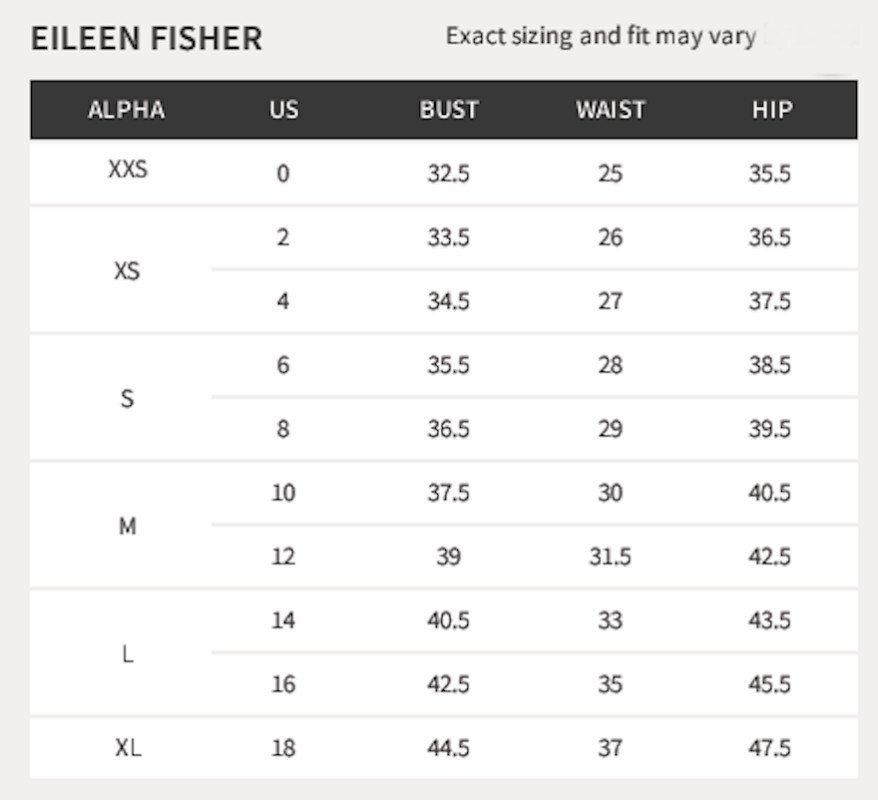Click the BUST column header
878x800 pixels.
click(x=449, y=110)
